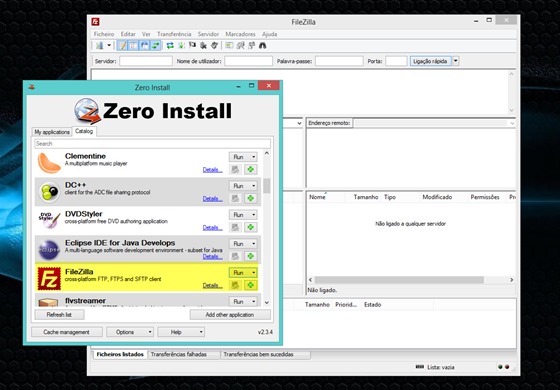Open the Transferência menu
The width and height of the screenshot is (560, 390).
[x=174, y=34]
